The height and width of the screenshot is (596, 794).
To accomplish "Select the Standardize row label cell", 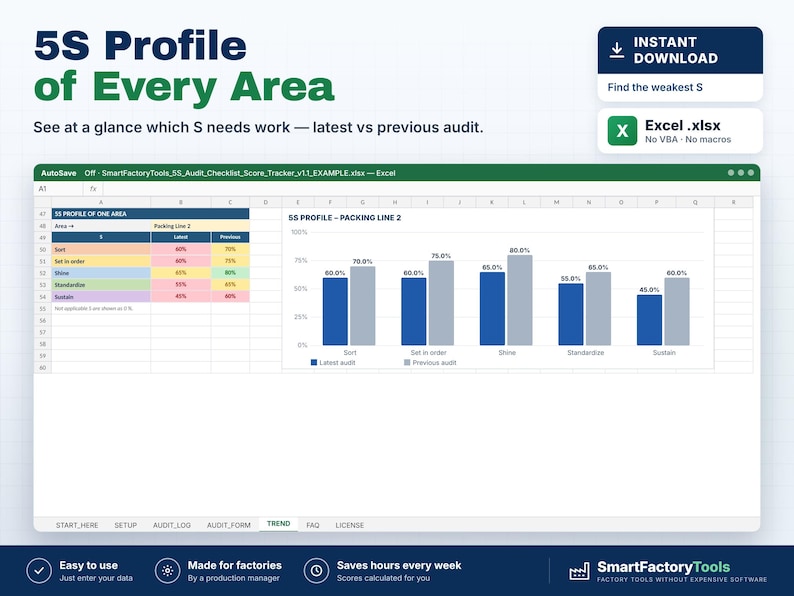I will (101, 285).
